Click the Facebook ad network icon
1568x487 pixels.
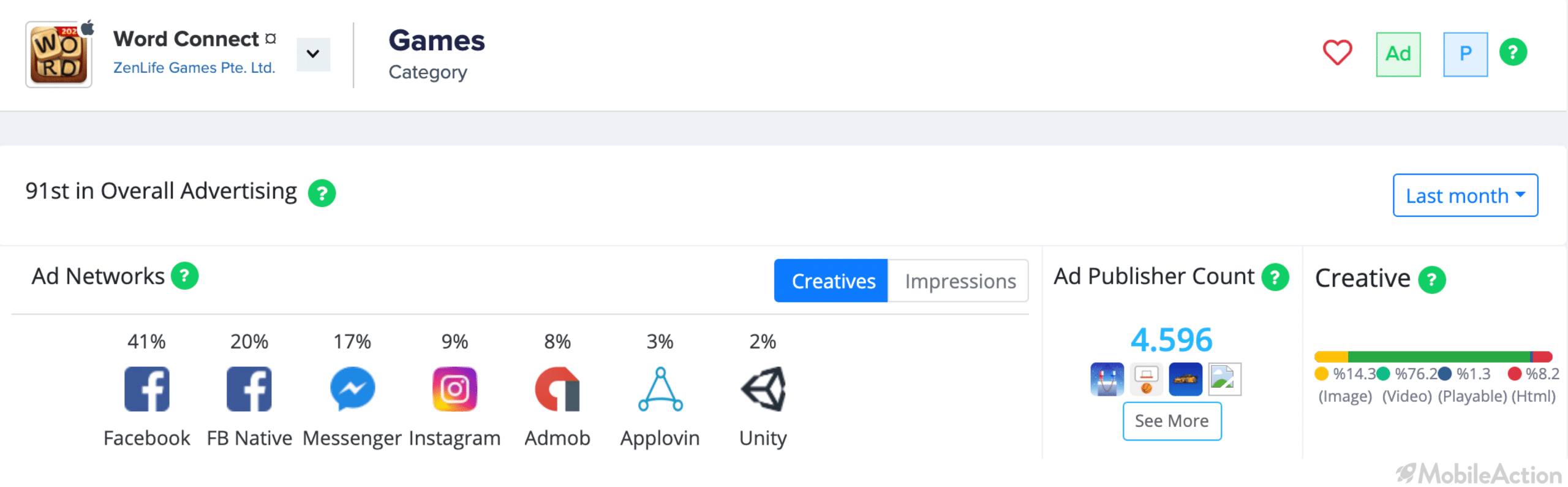click(146, 389)
